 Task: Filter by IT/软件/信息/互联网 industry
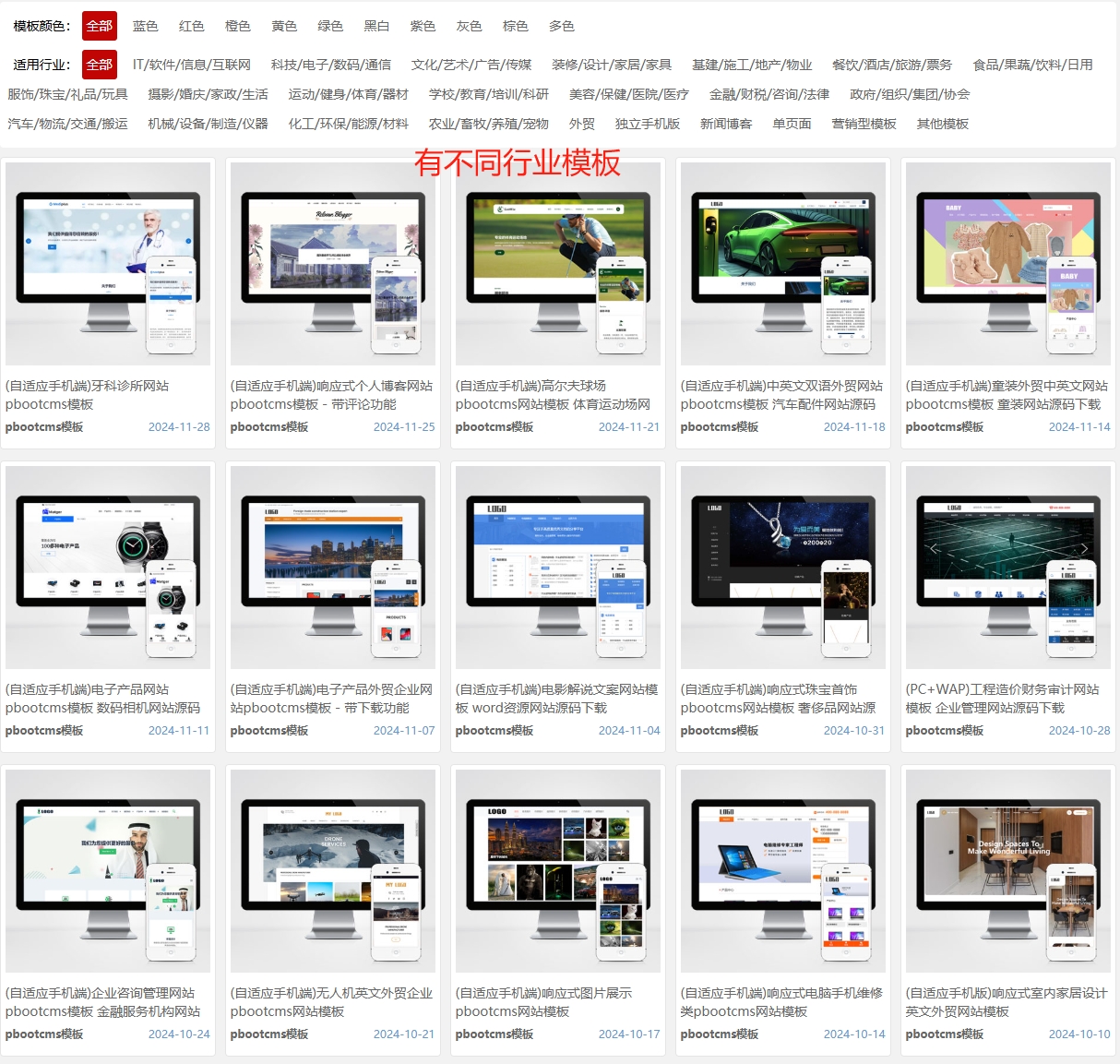(191, 65)
